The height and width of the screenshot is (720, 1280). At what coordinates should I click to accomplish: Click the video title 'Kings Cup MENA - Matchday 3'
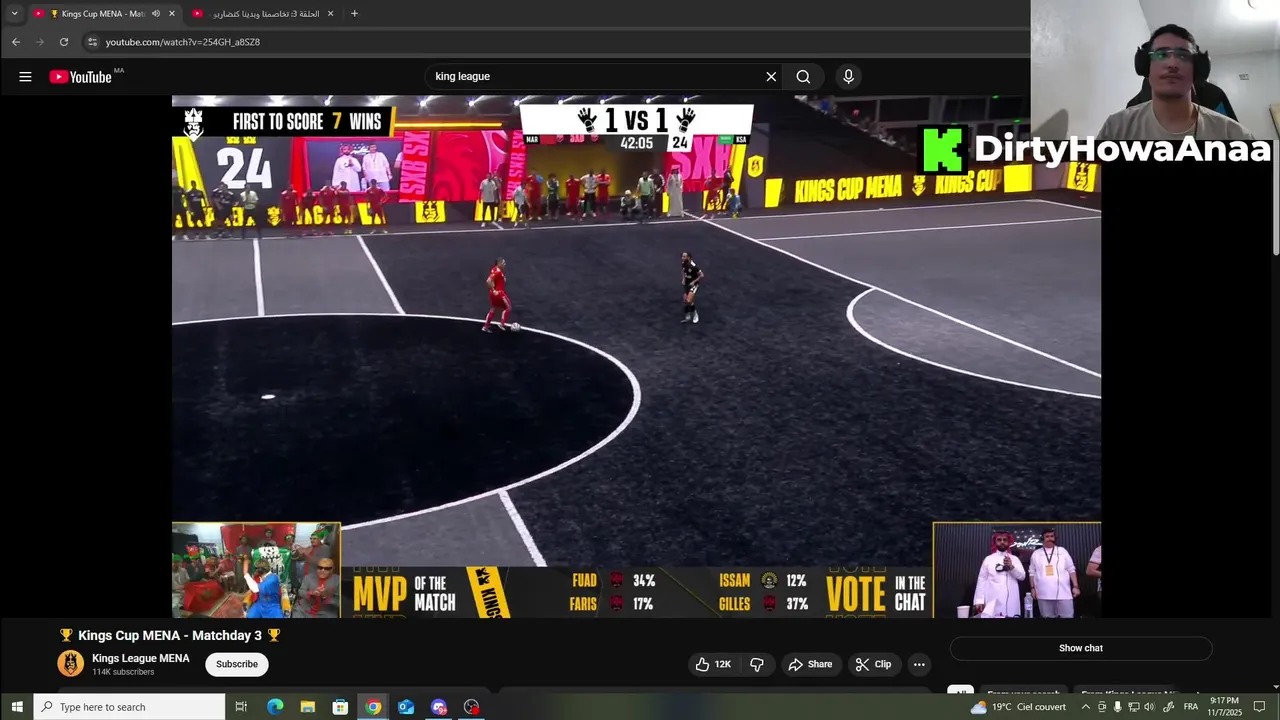pos(170,636)
